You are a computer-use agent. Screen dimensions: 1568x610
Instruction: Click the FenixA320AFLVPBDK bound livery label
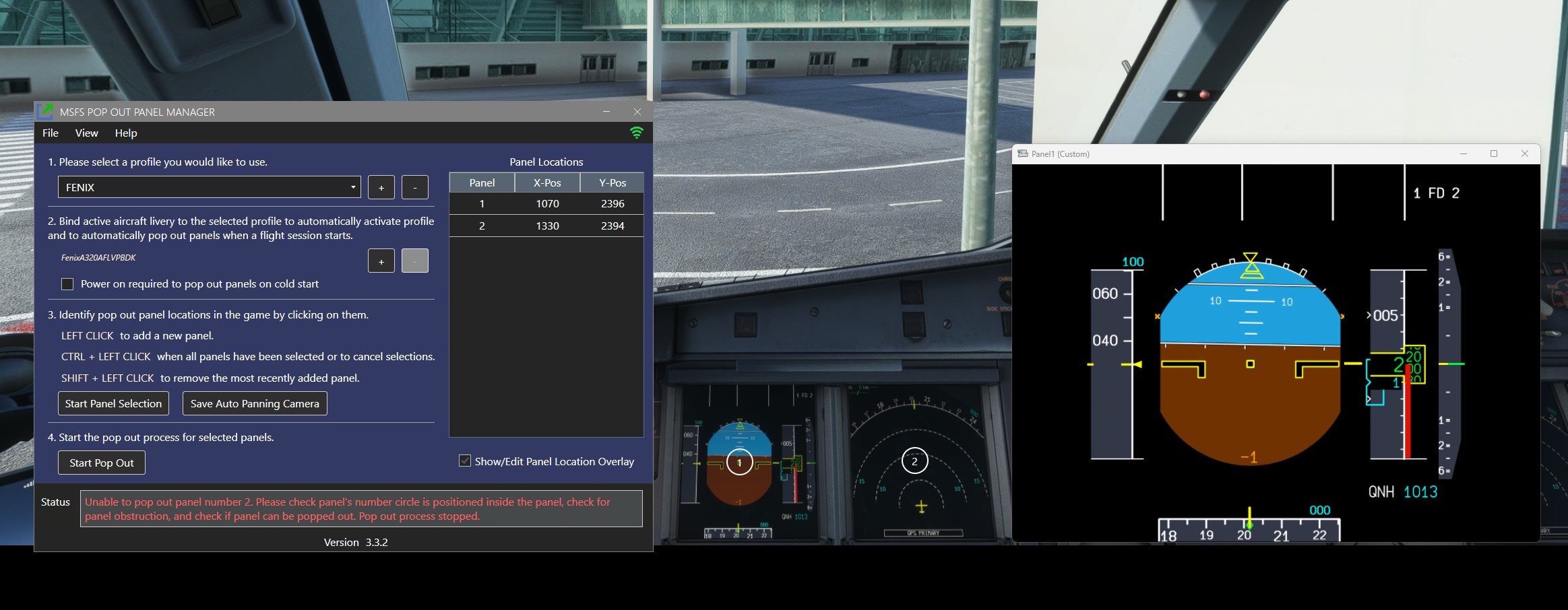click(x=98, y=257)
